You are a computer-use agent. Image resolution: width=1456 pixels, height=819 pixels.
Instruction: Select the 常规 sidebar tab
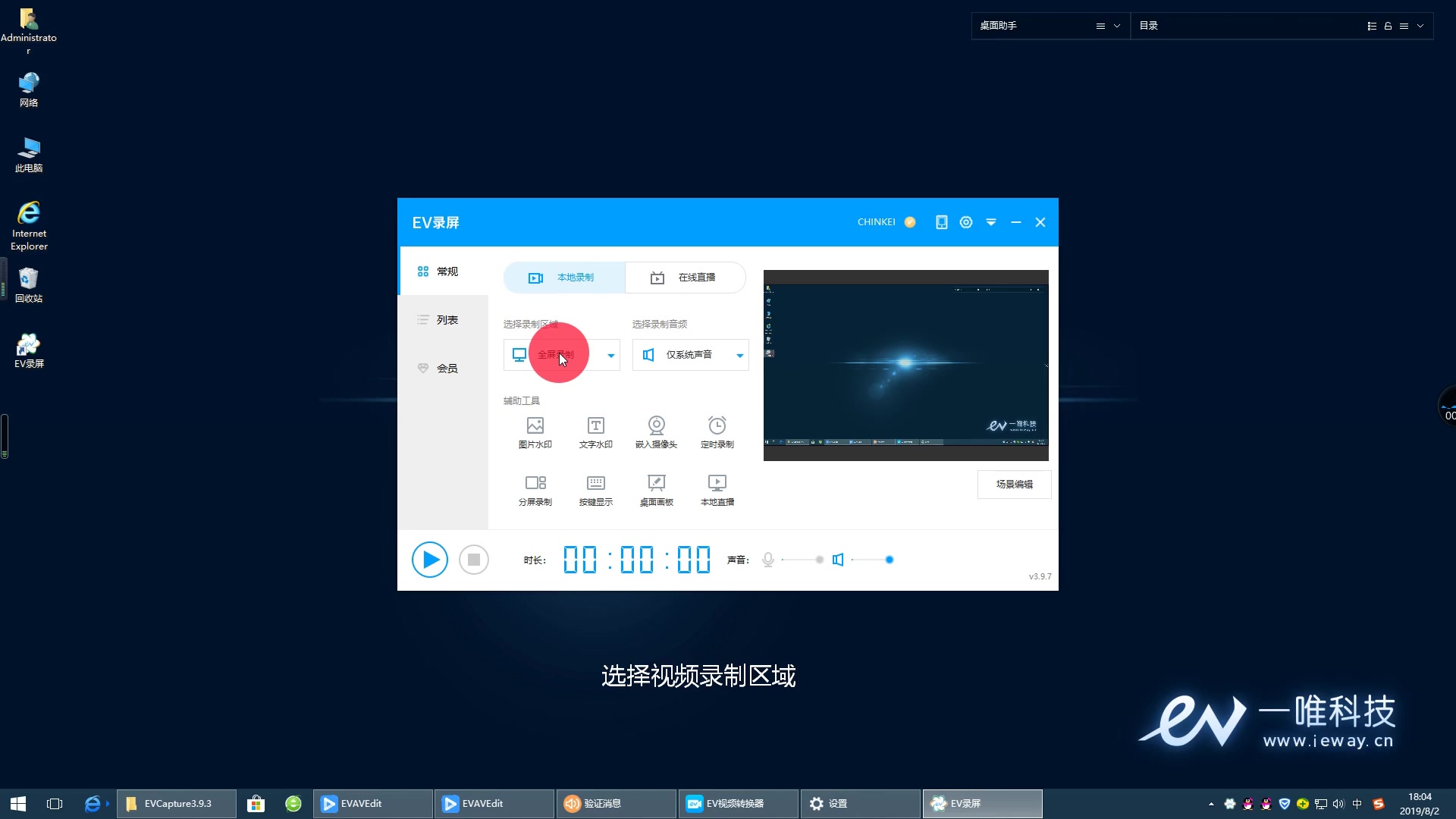(x=444, y=271)
